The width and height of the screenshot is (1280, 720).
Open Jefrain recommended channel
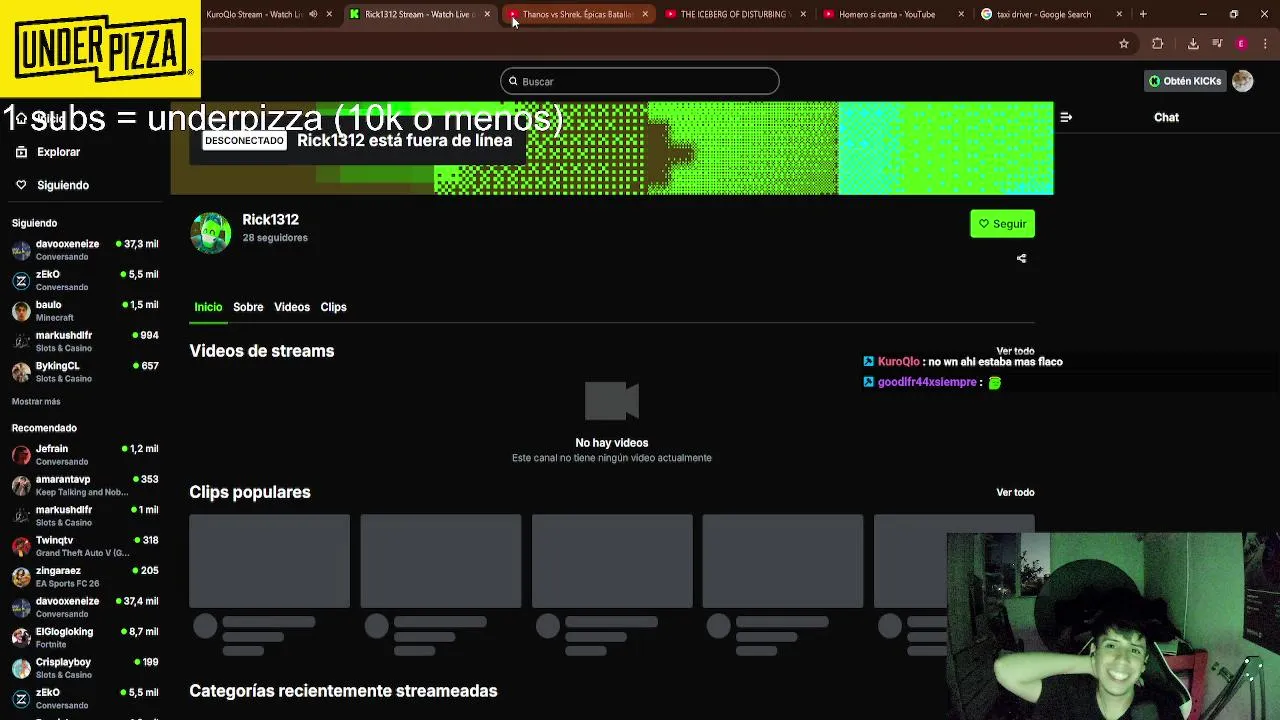pyautogui.click(x=85, y=455)
